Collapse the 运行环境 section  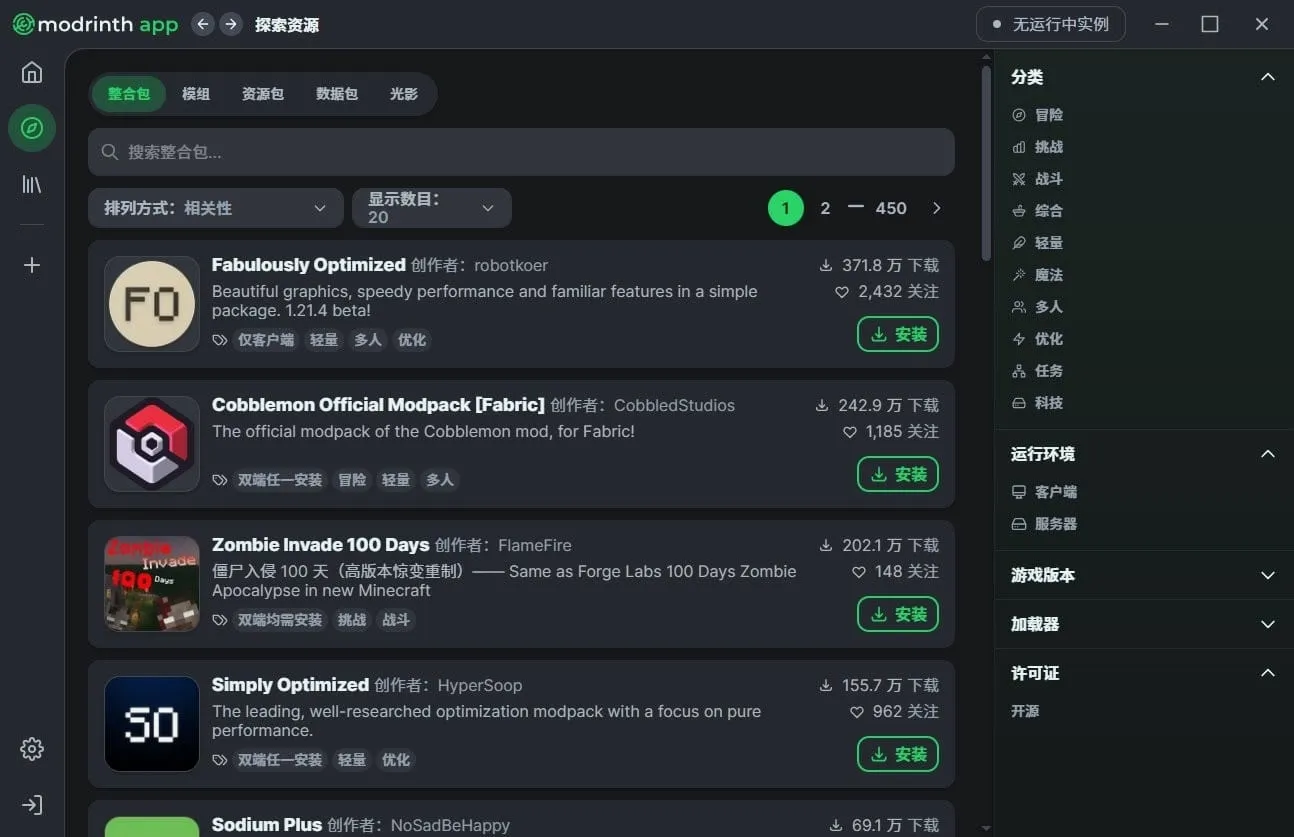1267,454
